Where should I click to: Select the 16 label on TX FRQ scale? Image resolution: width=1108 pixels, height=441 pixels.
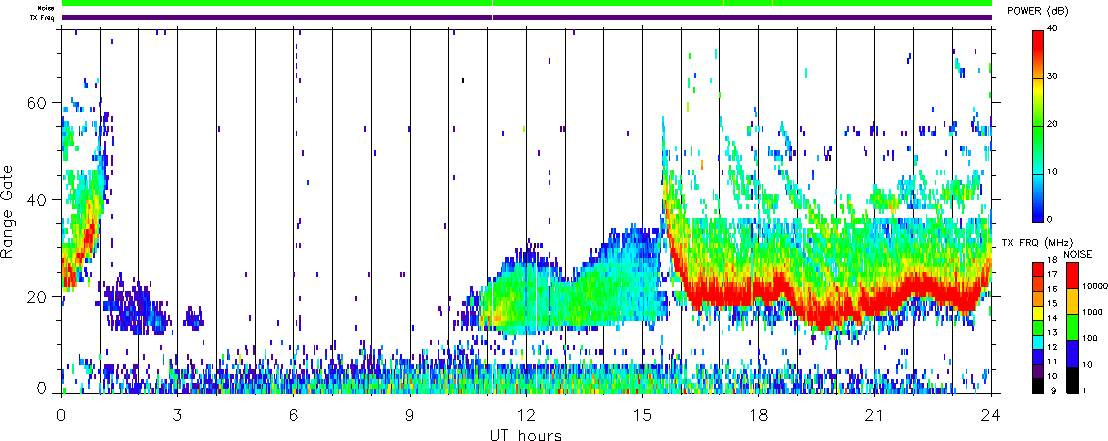coord(1053,289)
